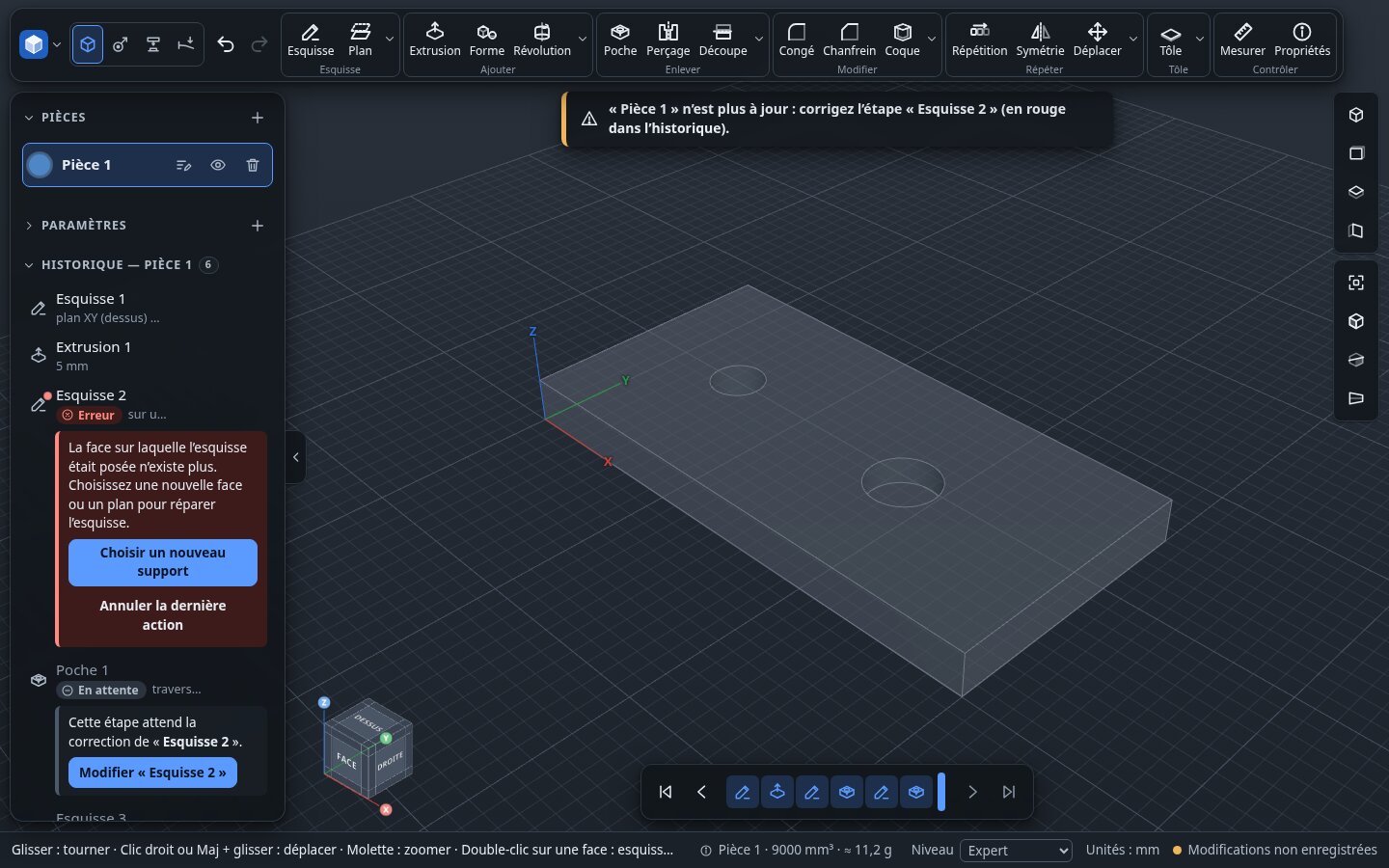Jump to first step in timeline
The image size is (1389, 868).
(x=666, y=792)
